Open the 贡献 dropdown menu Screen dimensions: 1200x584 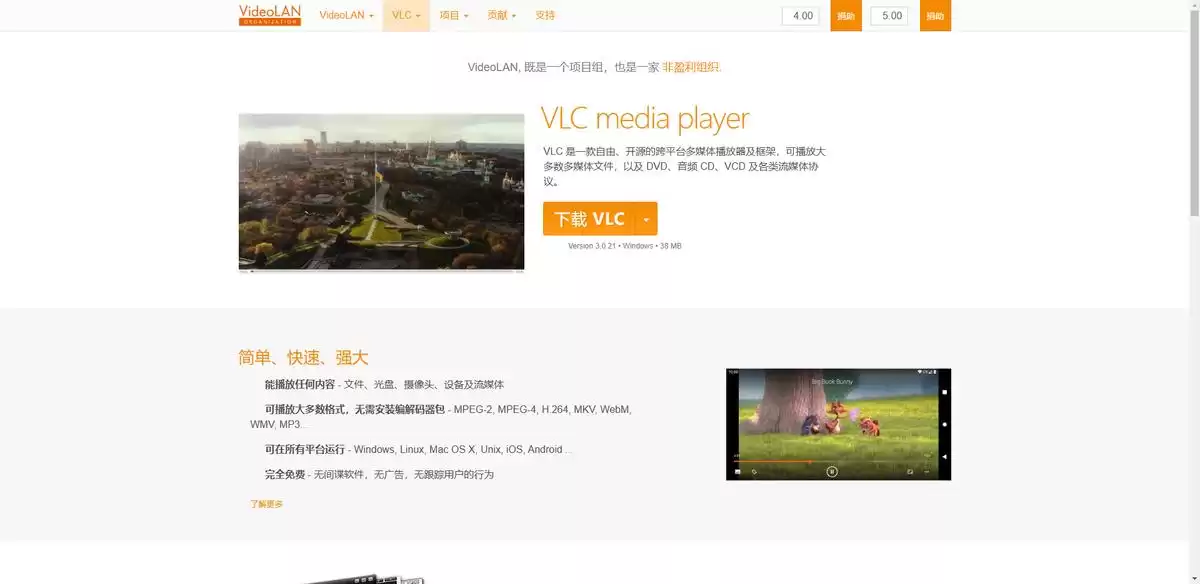click(500, 15)
